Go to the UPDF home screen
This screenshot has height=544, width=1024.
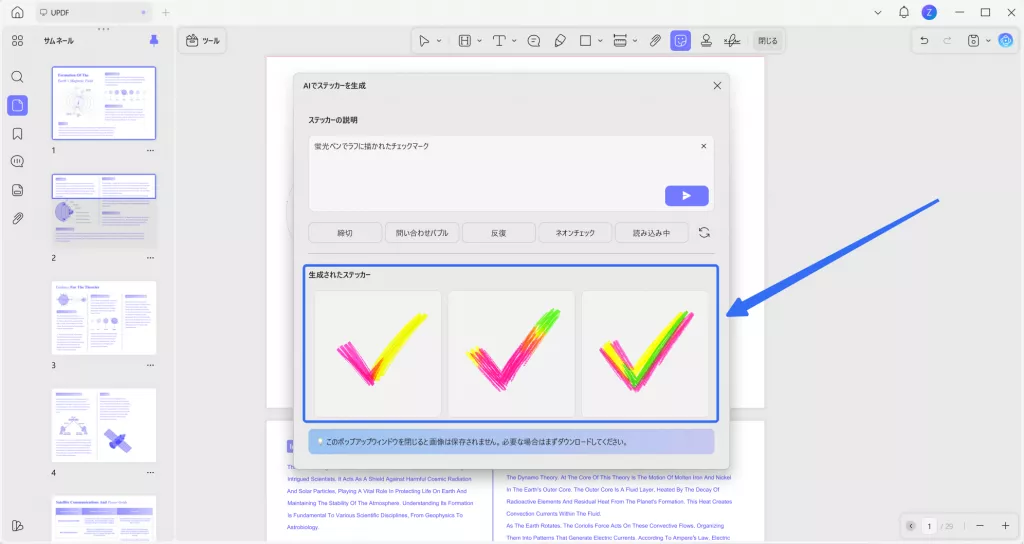[18, 12]
